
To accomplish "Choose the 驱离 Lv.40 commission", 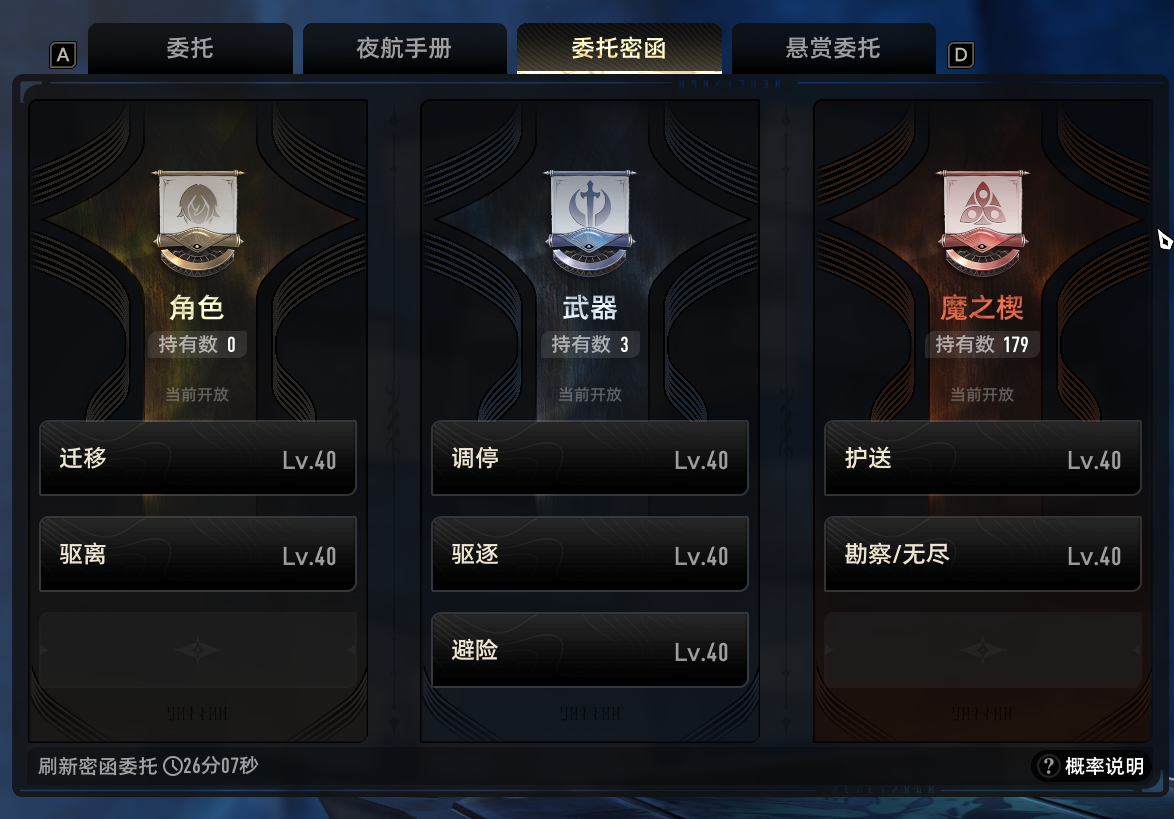I will tap(198, 554).
